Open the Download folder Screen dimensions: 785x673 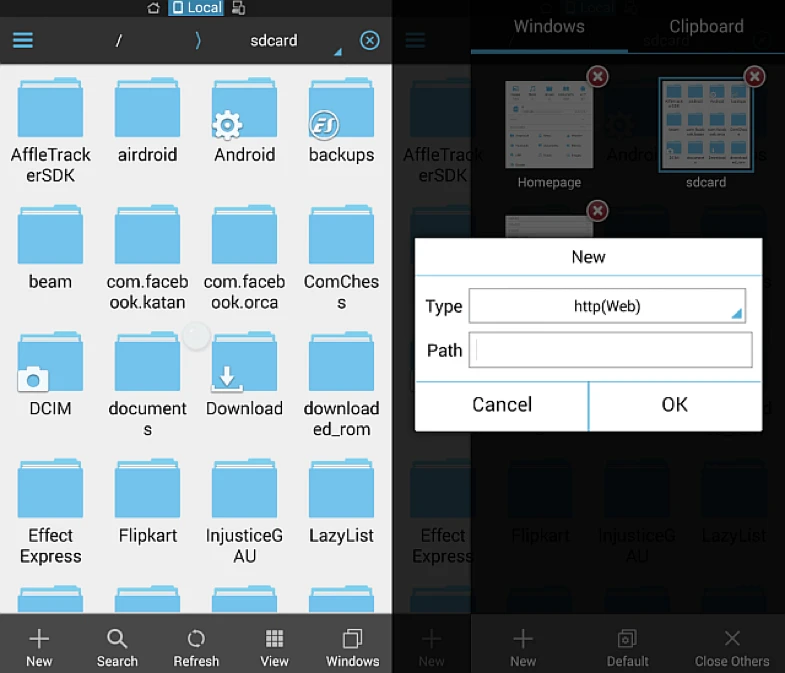244,375
